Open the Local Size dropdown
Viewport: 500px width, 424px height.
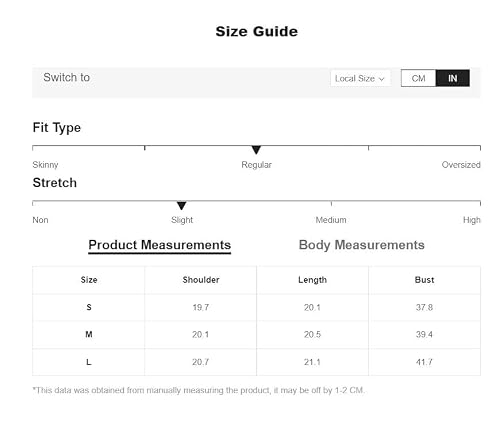(360, 78)
